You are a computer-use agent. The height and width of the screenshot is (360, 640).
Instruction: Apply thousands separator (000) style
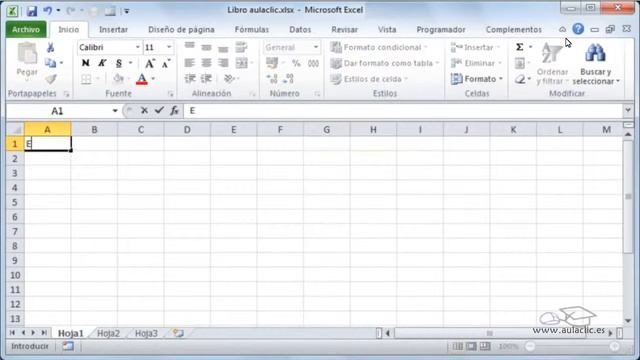point(313,63)
